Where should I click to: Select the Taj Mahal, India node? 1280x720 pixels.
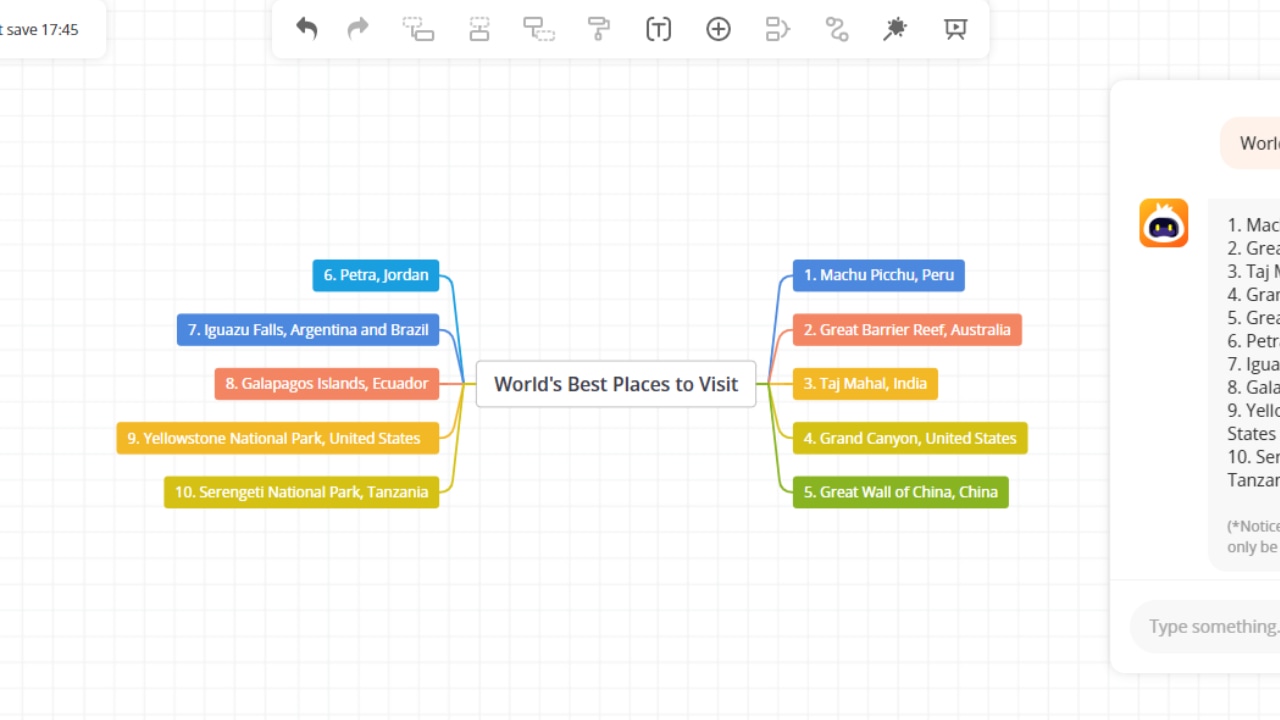click(x=865, y=384)
